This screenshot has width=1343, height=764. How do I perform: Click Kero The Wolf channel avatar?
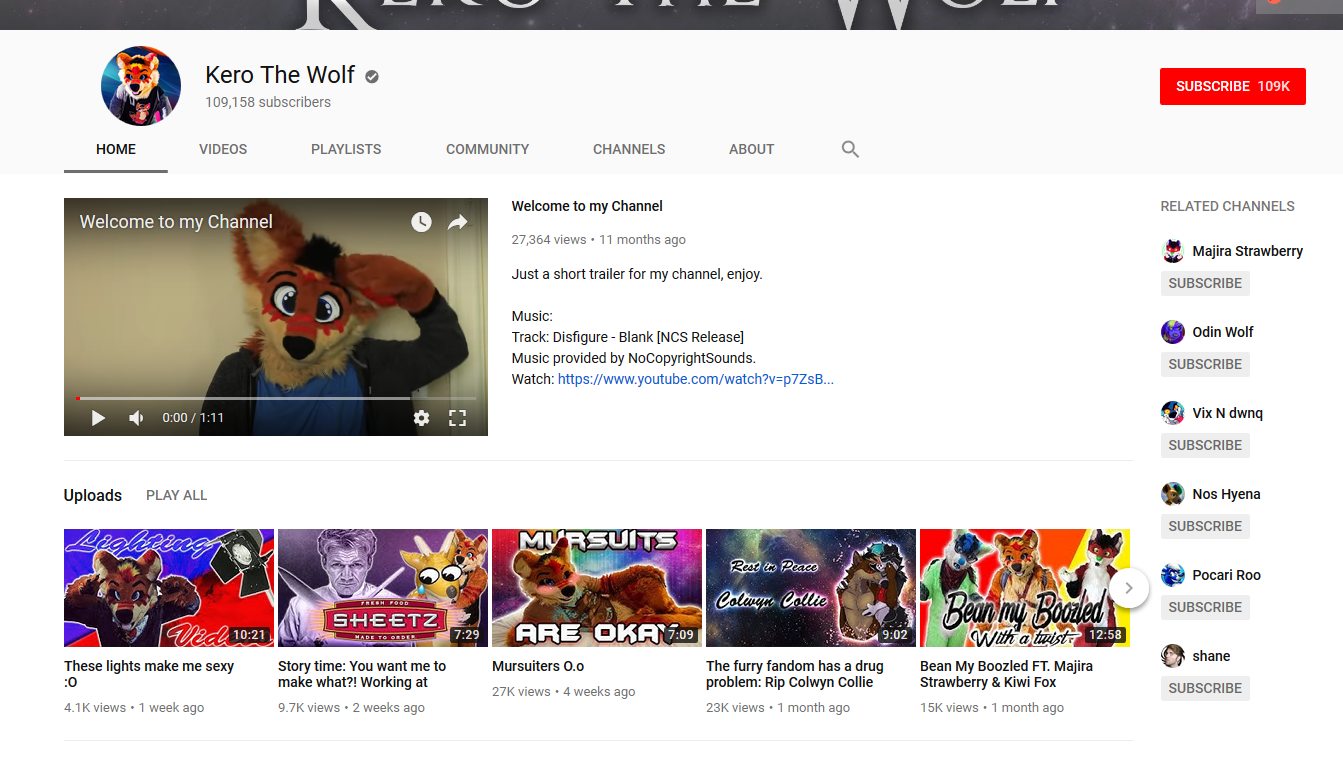pos(141,86)
